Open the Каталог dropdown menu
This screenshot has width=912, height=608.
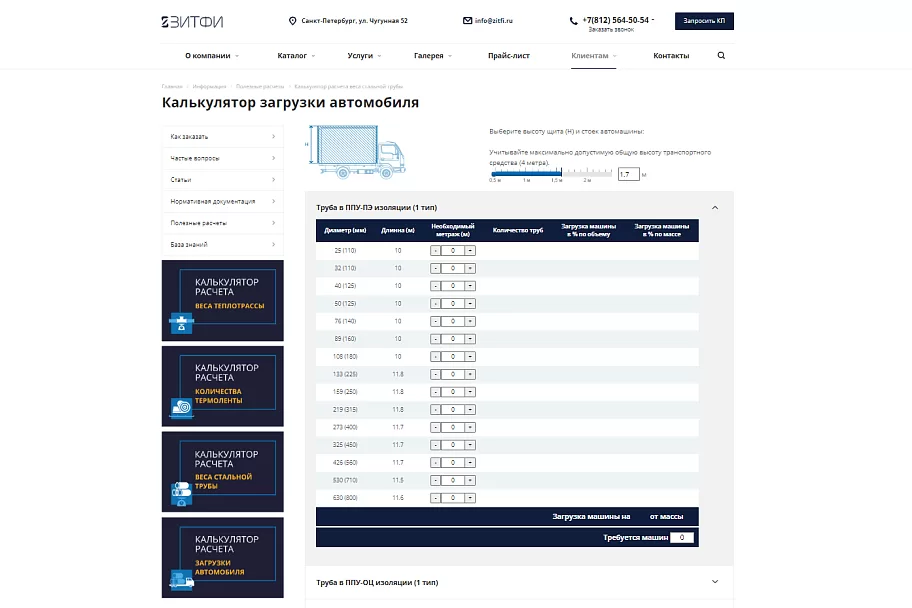[296, 56]
